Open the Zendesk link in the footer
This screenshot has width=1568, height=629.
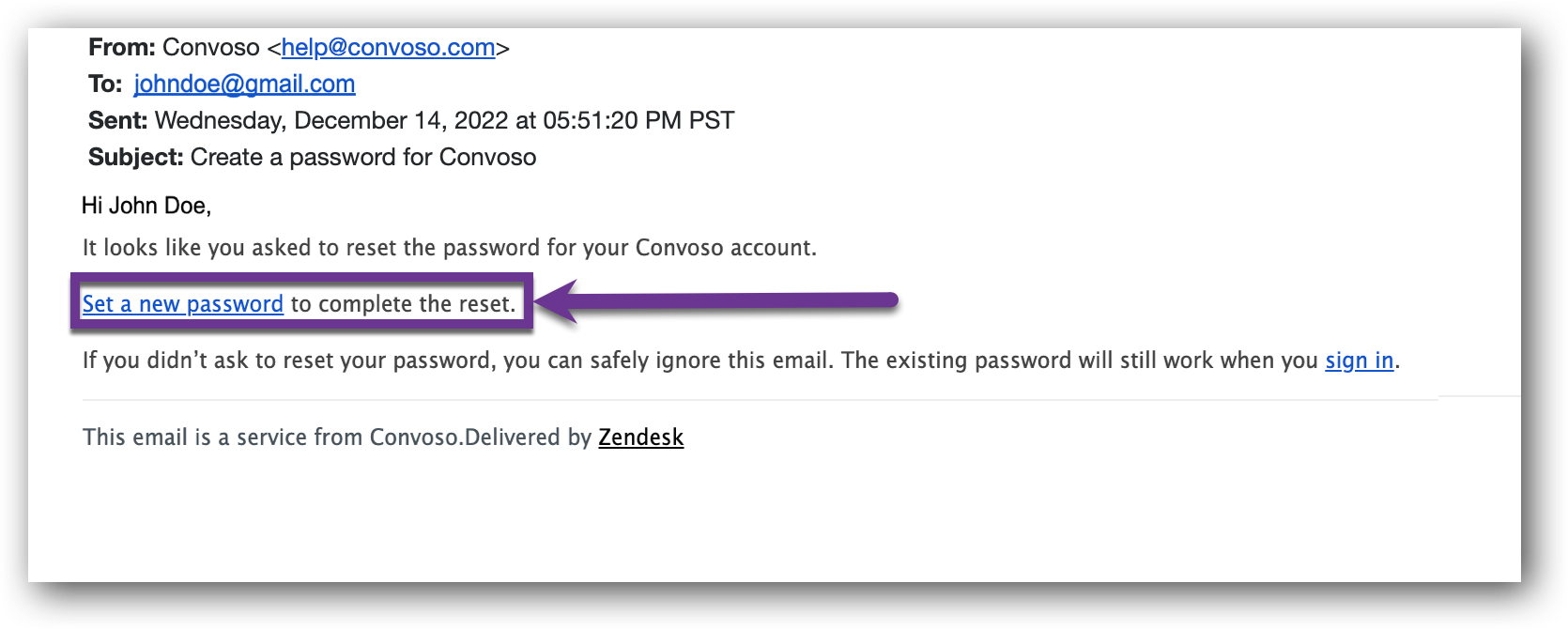point(640,437)
